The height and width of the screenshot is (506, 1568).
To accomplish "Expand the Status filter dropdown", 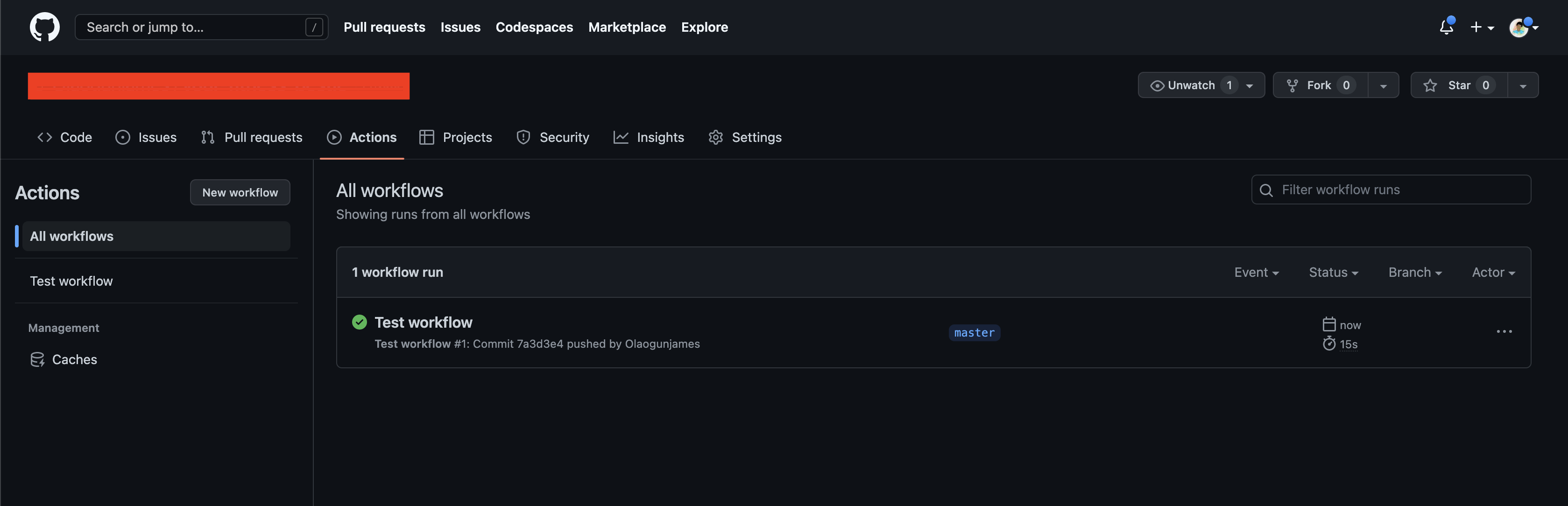I will (x=1333, y=273).
